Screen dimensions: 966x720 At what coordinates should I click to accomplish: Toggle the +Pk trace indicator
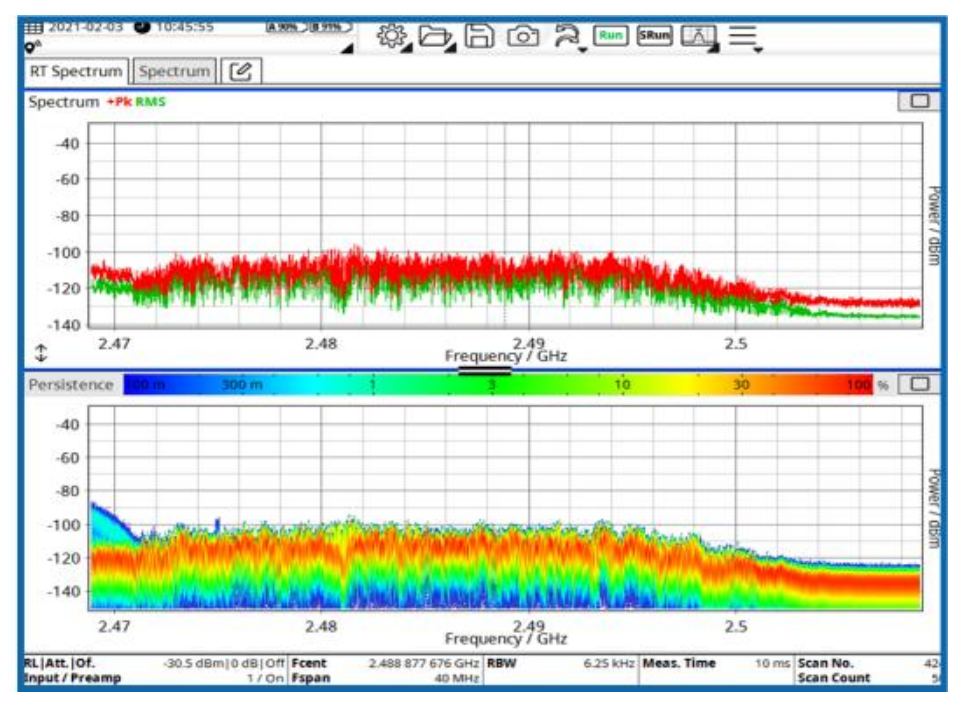coord(120,102)
